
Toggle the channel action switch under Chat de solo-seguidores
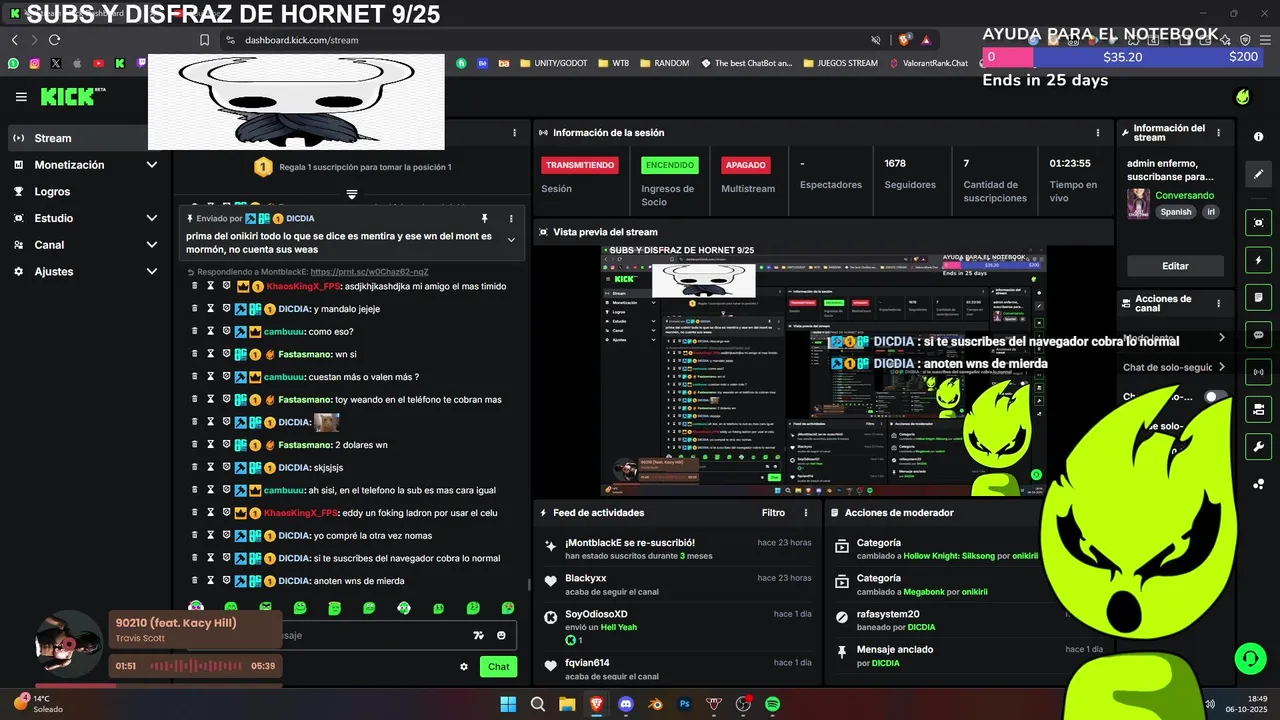[1214, 397]
